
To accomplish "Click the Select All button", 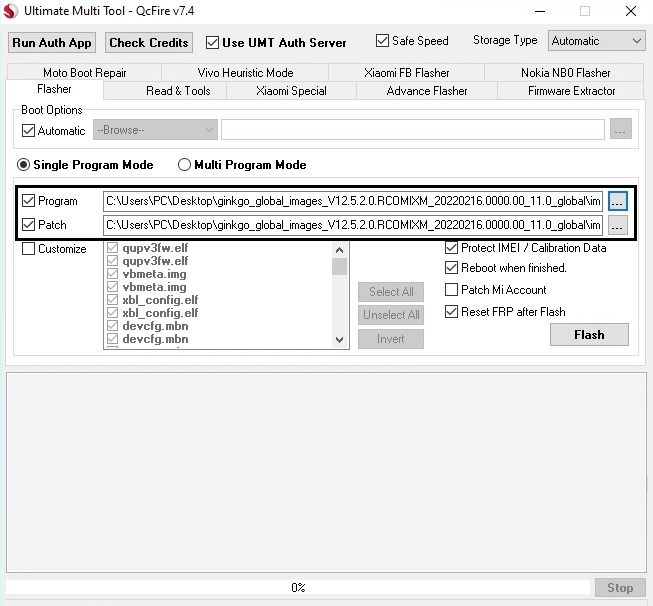I will coord(391,292).
